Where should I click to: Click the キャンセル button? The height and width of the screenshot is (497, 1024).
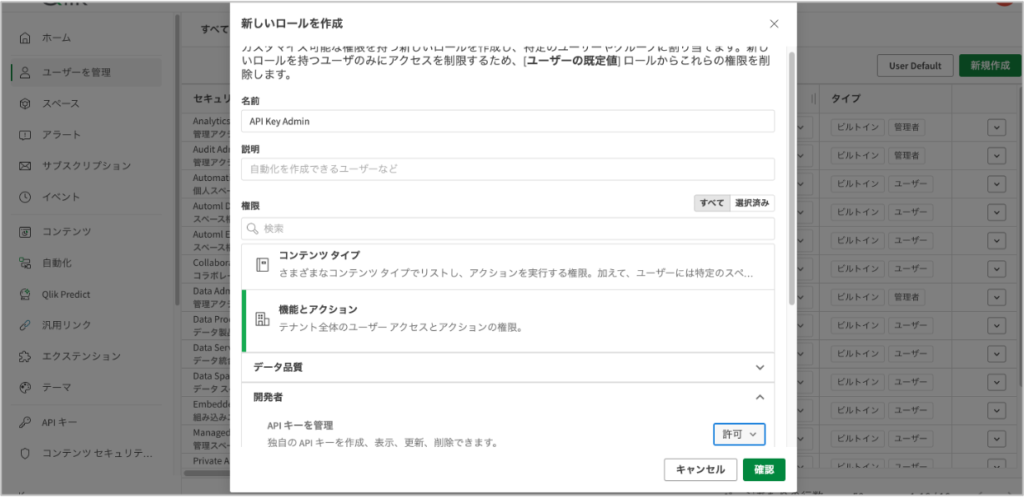700,470
